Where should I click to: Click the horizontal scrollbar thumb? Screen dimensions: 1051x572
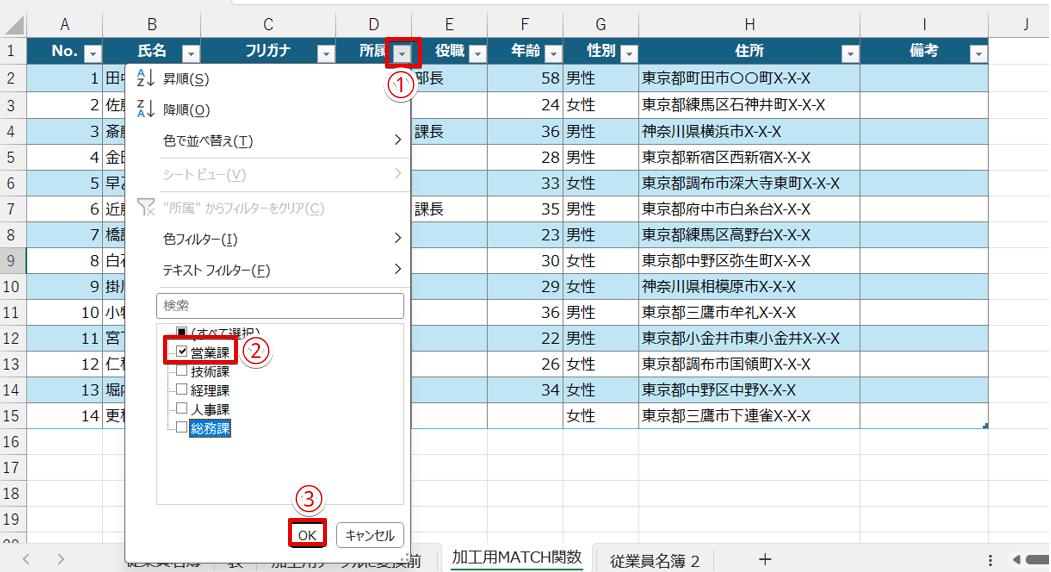[1038, 559]
